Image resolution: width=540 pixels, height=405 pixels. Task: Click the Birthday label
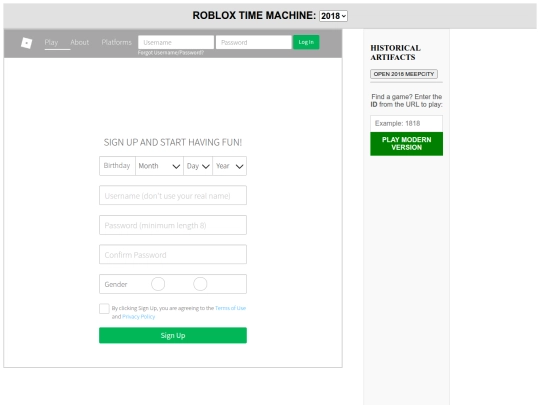pos(117,166)
